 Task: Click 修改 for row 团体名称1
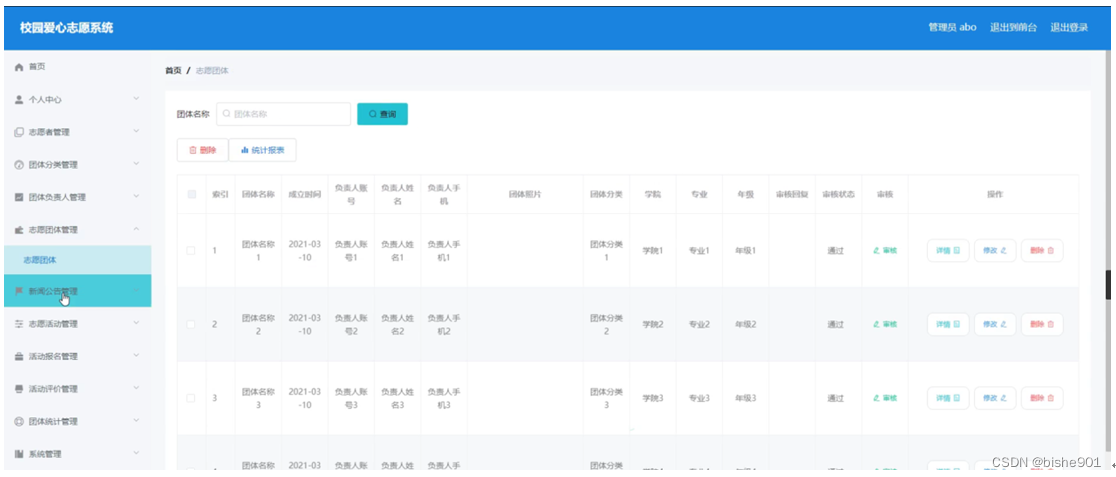(x=995, y=251)
